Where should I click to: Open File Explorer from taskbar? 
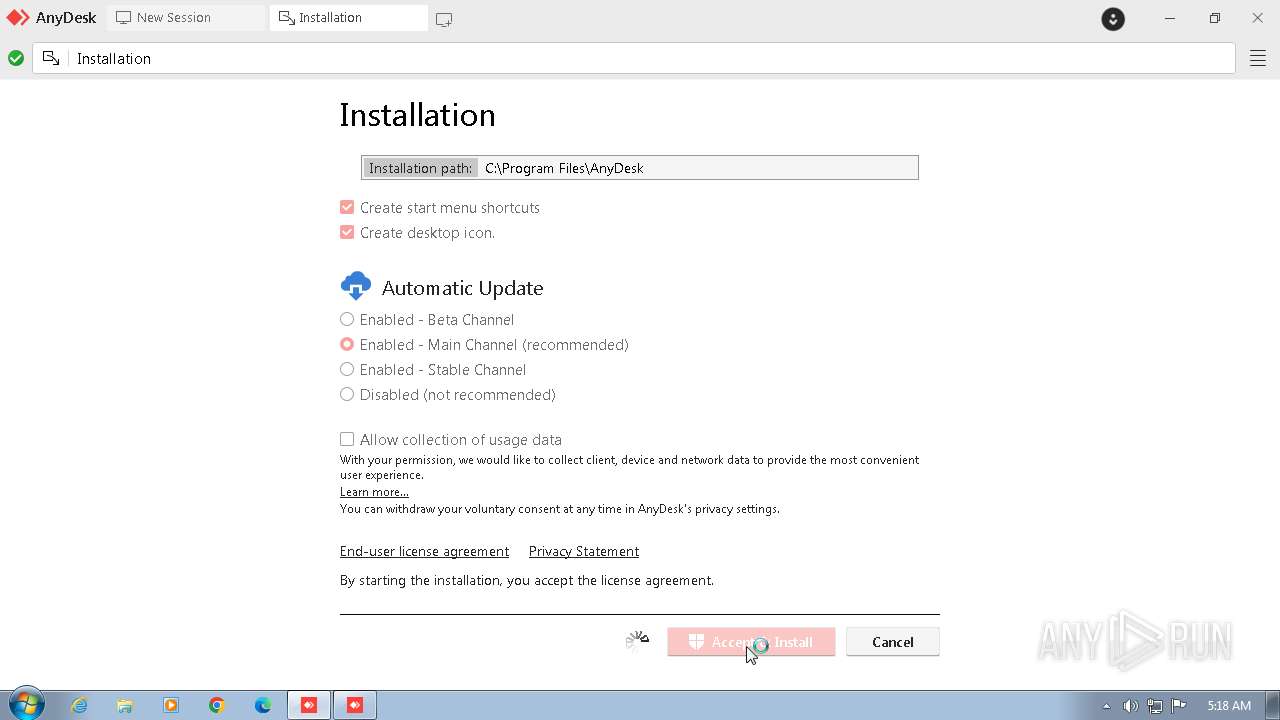(x=125, y=705)
